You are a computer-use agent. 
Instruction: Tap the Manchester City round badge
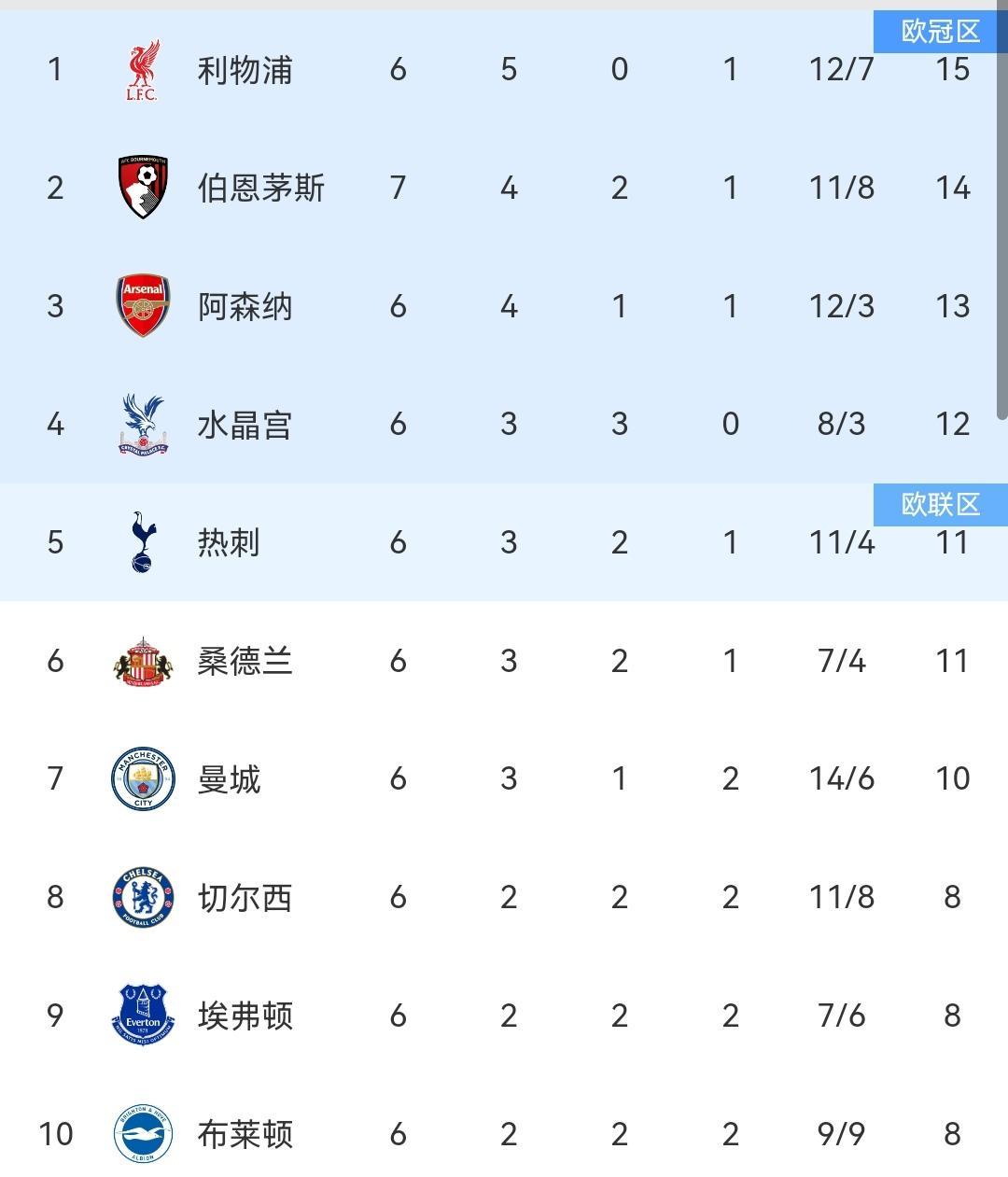pyautogui.click(x=143, y=778)
